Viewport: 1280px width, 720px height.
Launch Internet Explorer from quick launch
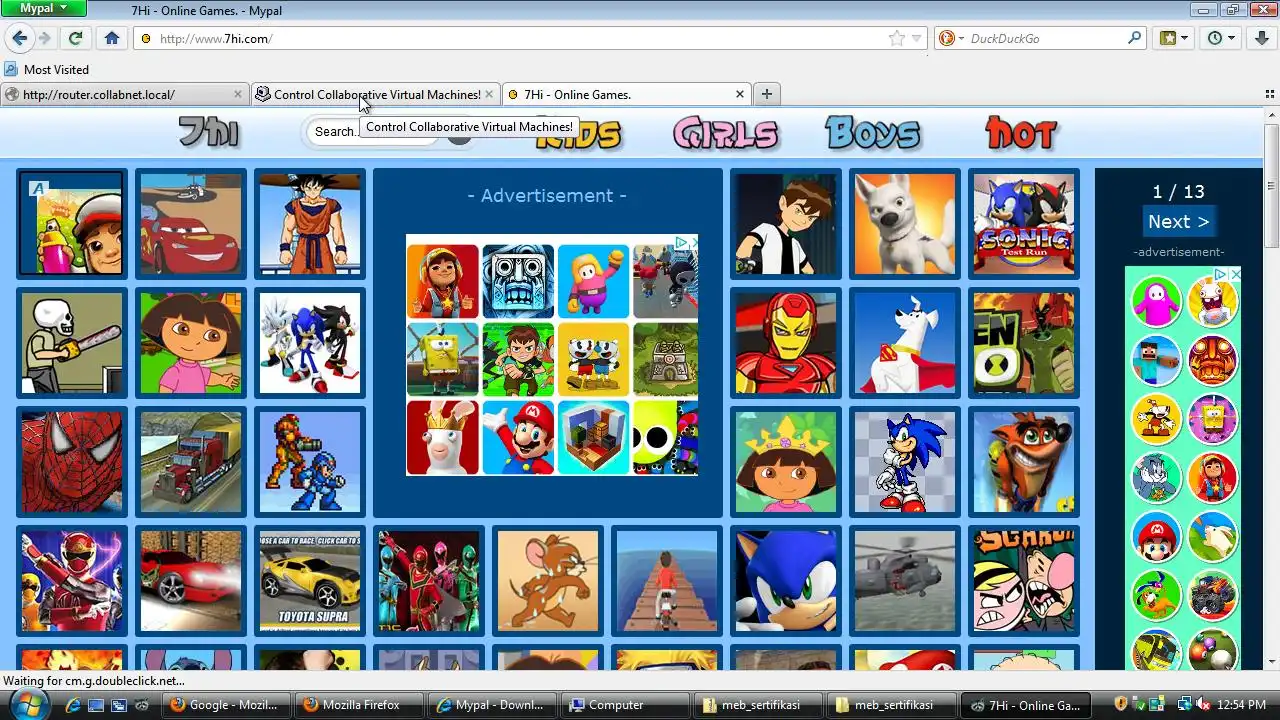(72, 705)
